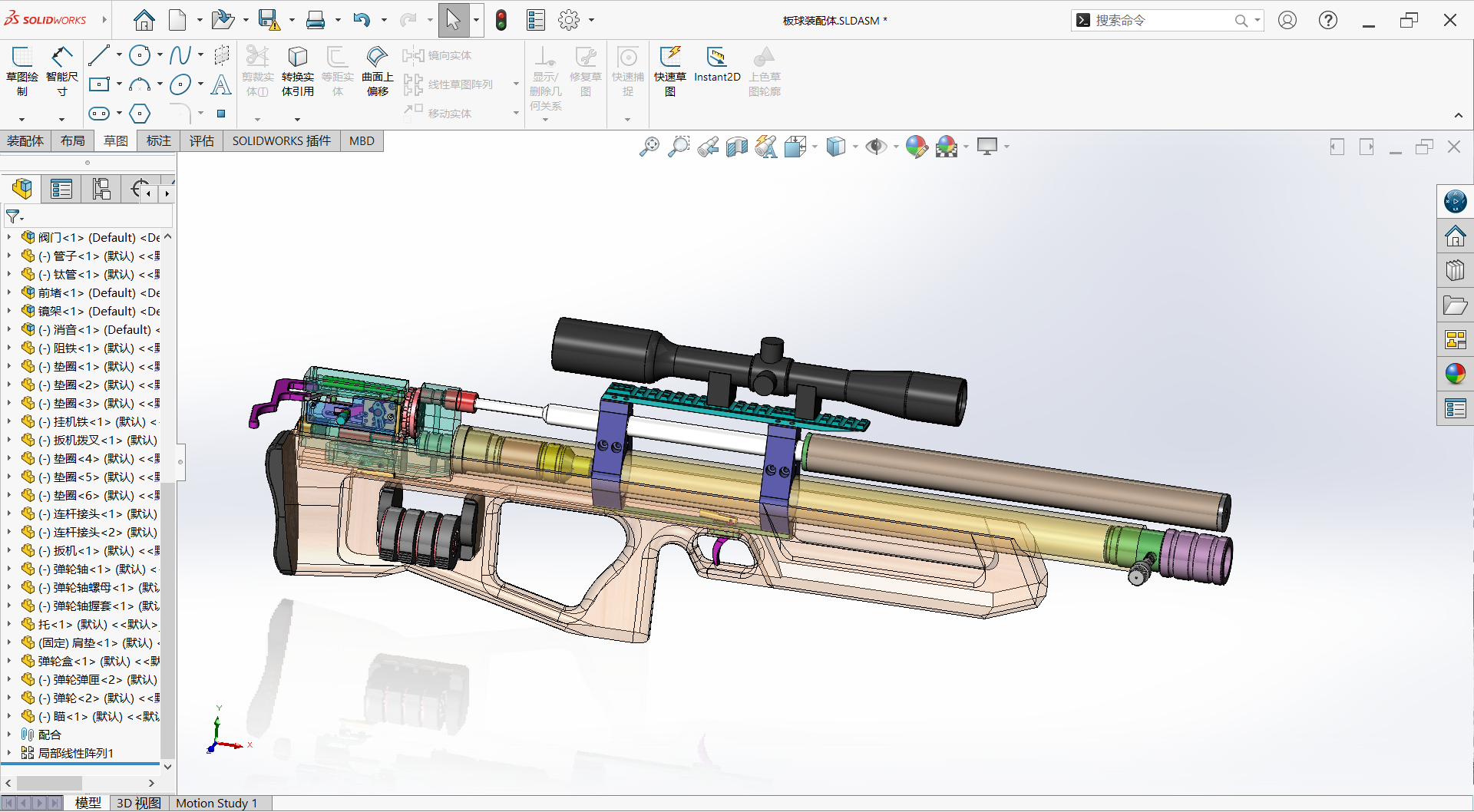Open View Orientation dropdown arrow
The width and height of the screenshot is (1474, 812).
815,147
